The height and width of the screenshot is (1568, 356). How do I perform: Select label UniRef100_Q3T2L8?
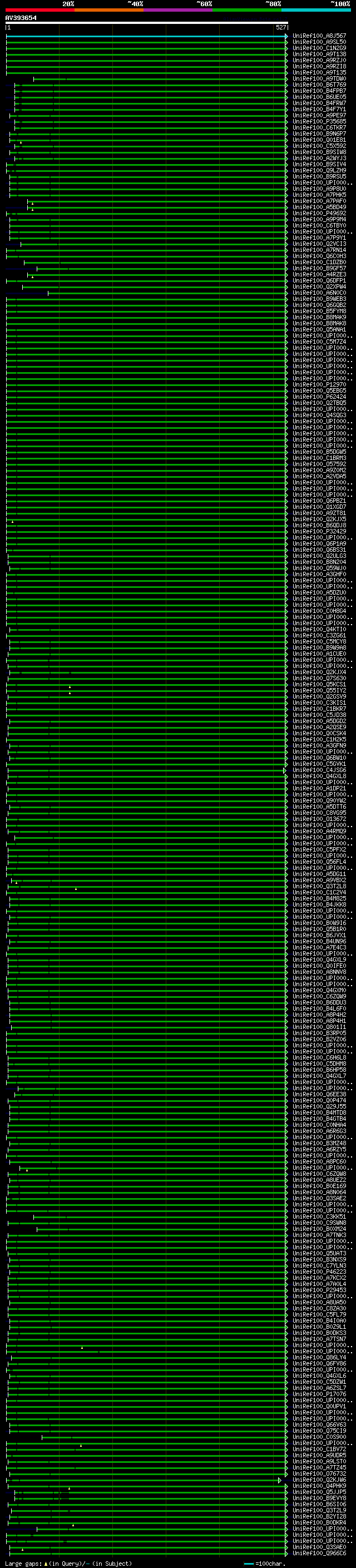point(319,886)
